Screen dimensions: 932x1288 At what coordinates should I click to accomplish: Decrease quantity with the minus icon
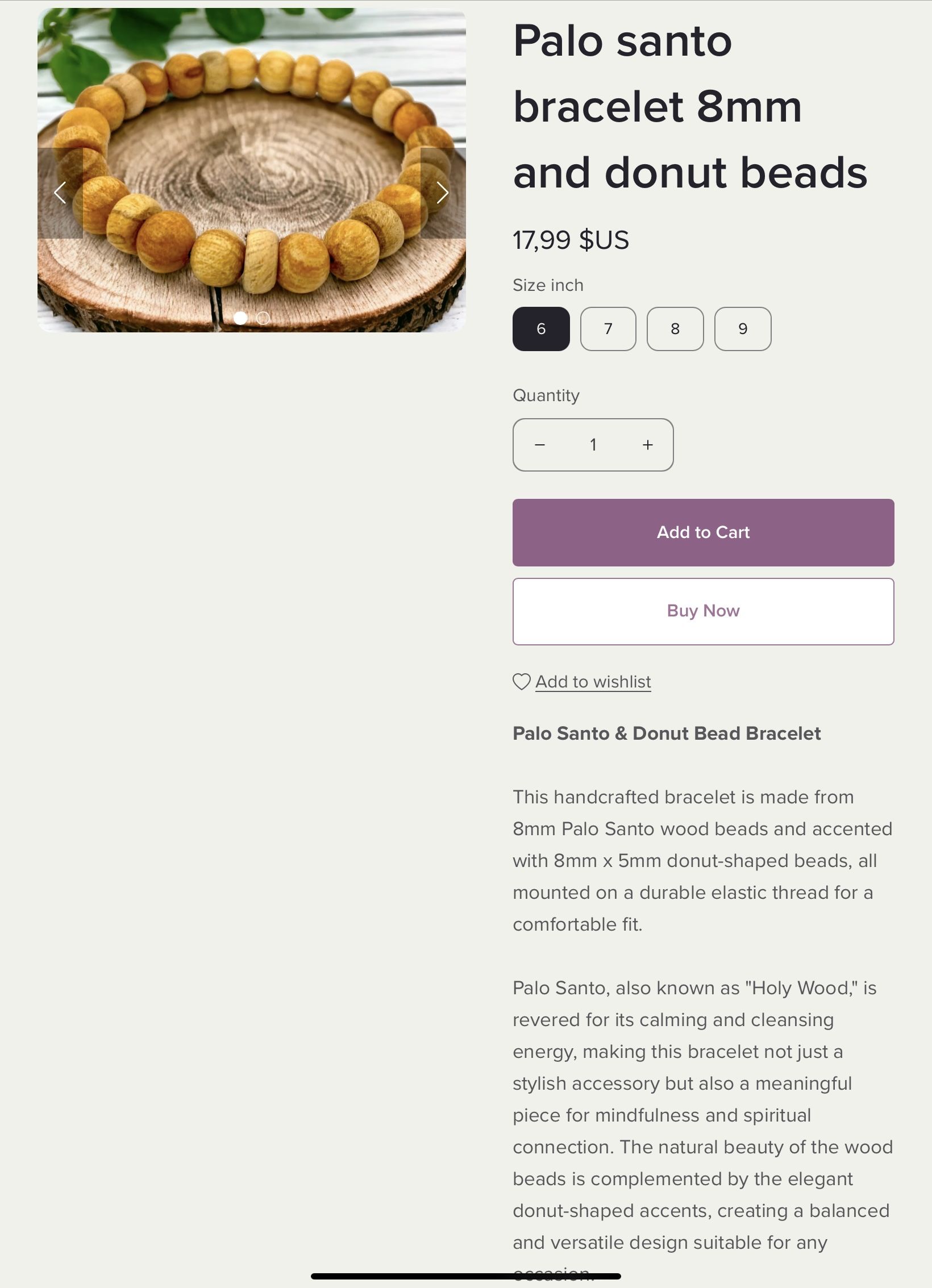[540, 445]
